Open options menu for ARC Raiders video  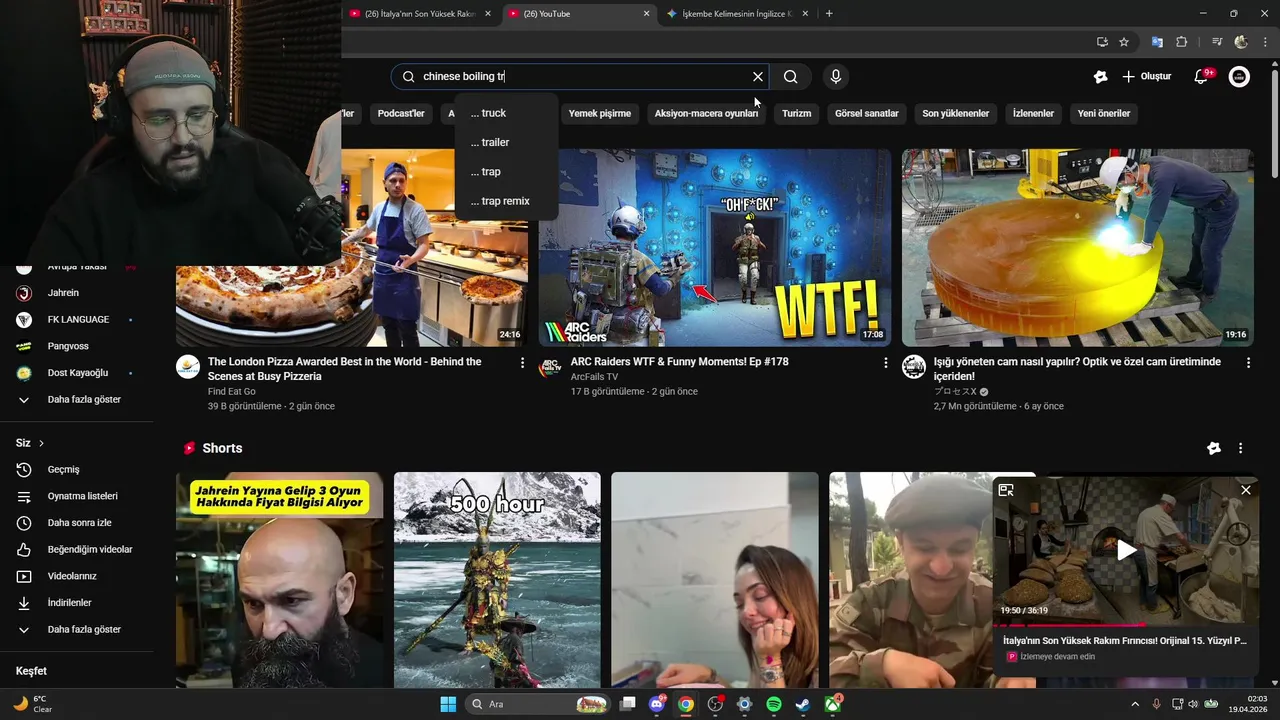click(x=885, y=363)
